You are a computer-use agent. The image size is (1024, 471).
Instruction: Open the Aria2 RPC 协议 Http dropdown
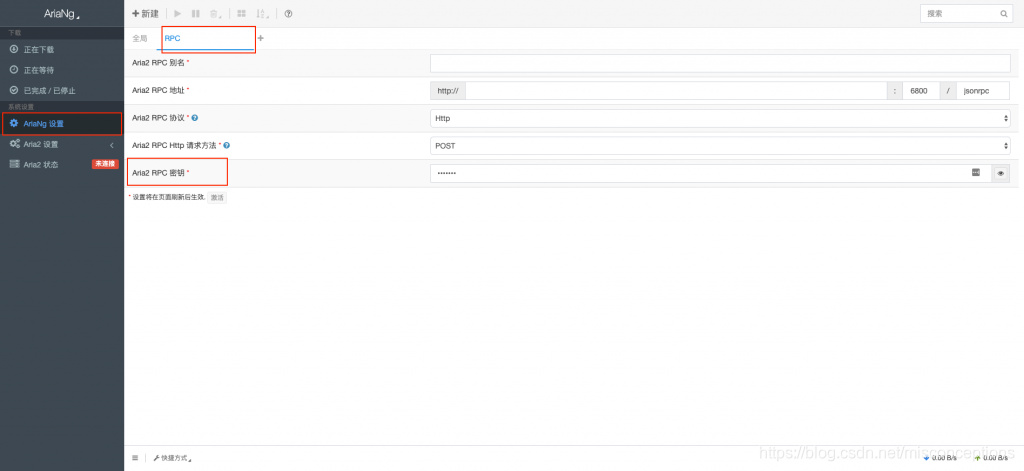(720, 118)
